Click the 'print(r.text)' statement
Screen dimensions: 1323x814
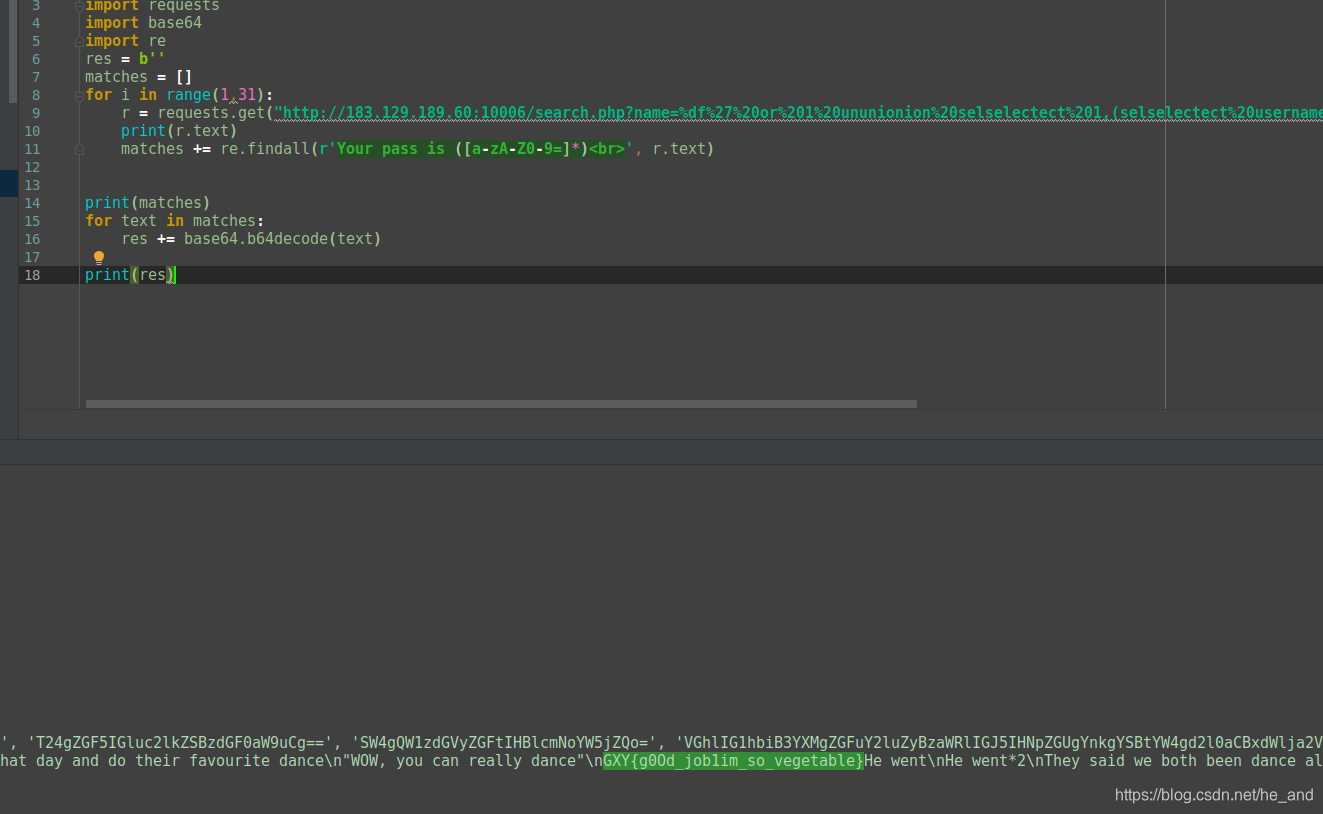tap(179, 131)
